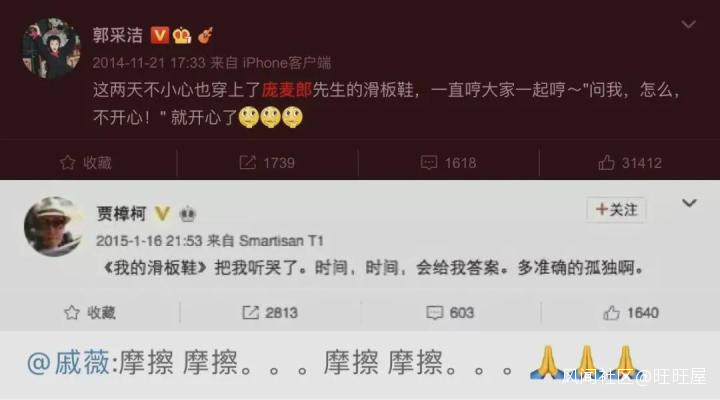Favorite 郭采洁's post with 收藏

tap(86, 163)
